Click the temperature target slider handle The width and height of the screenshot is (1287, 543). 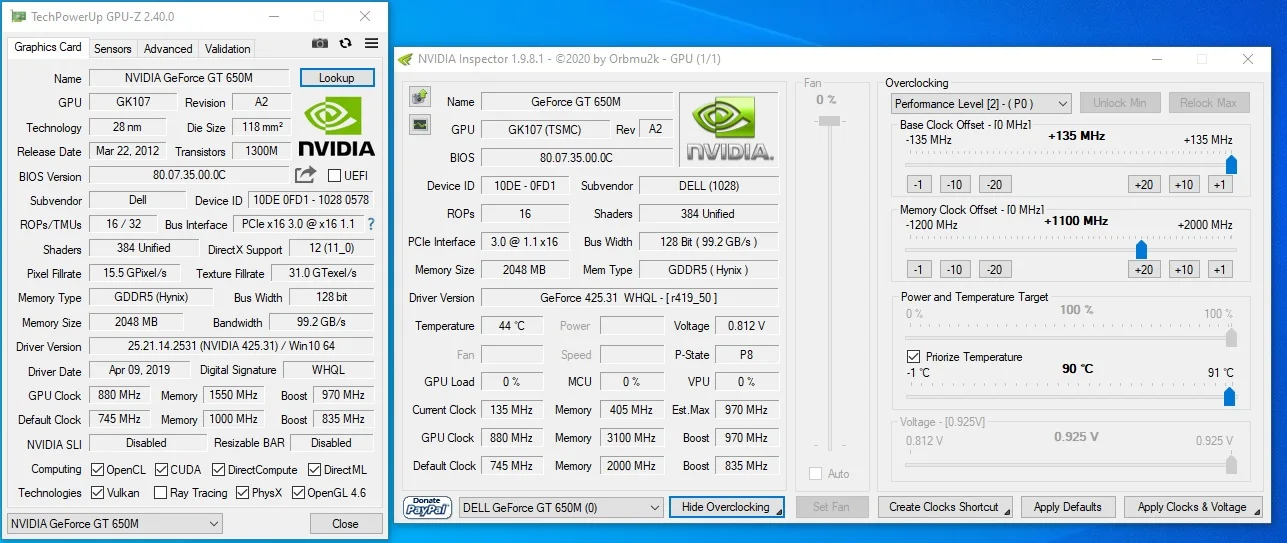click(1230, 396)
